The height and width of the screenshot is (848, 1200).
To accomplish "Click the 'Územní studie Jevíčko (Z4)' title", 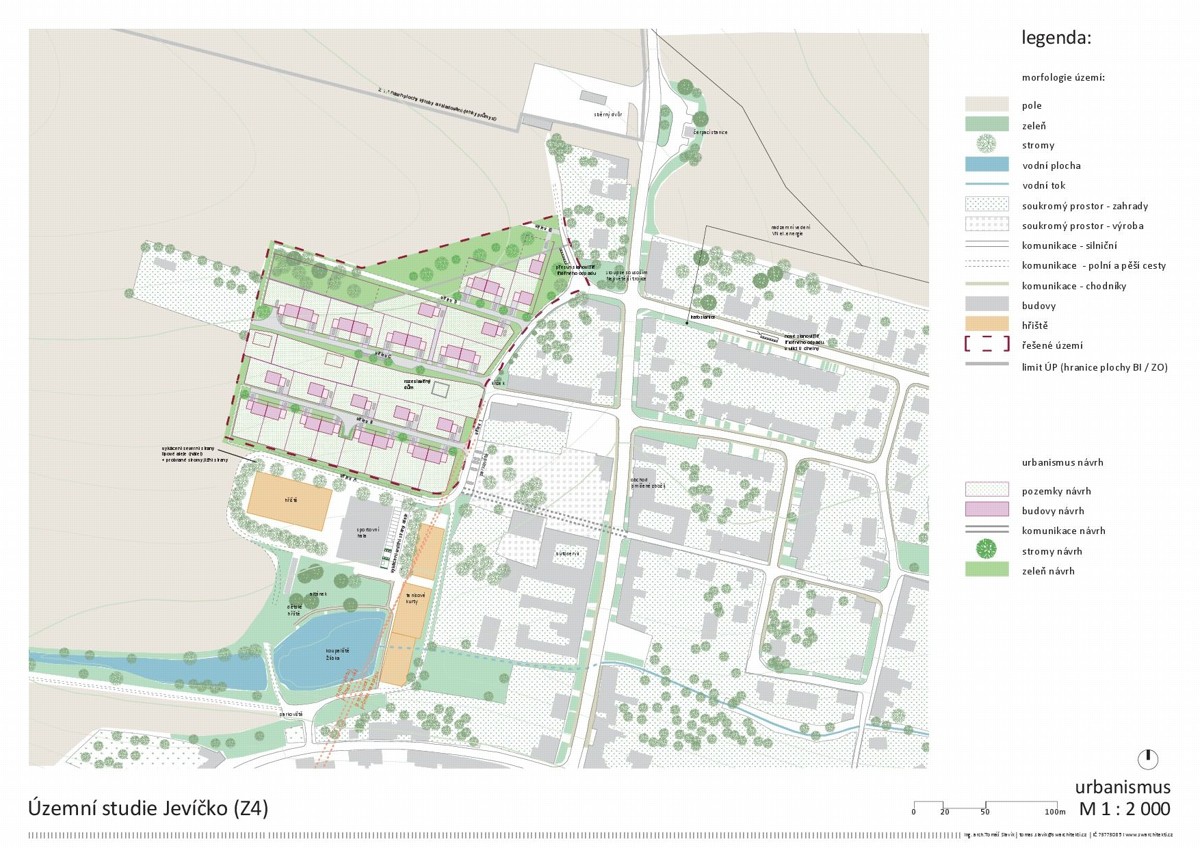I will point(147,807).
